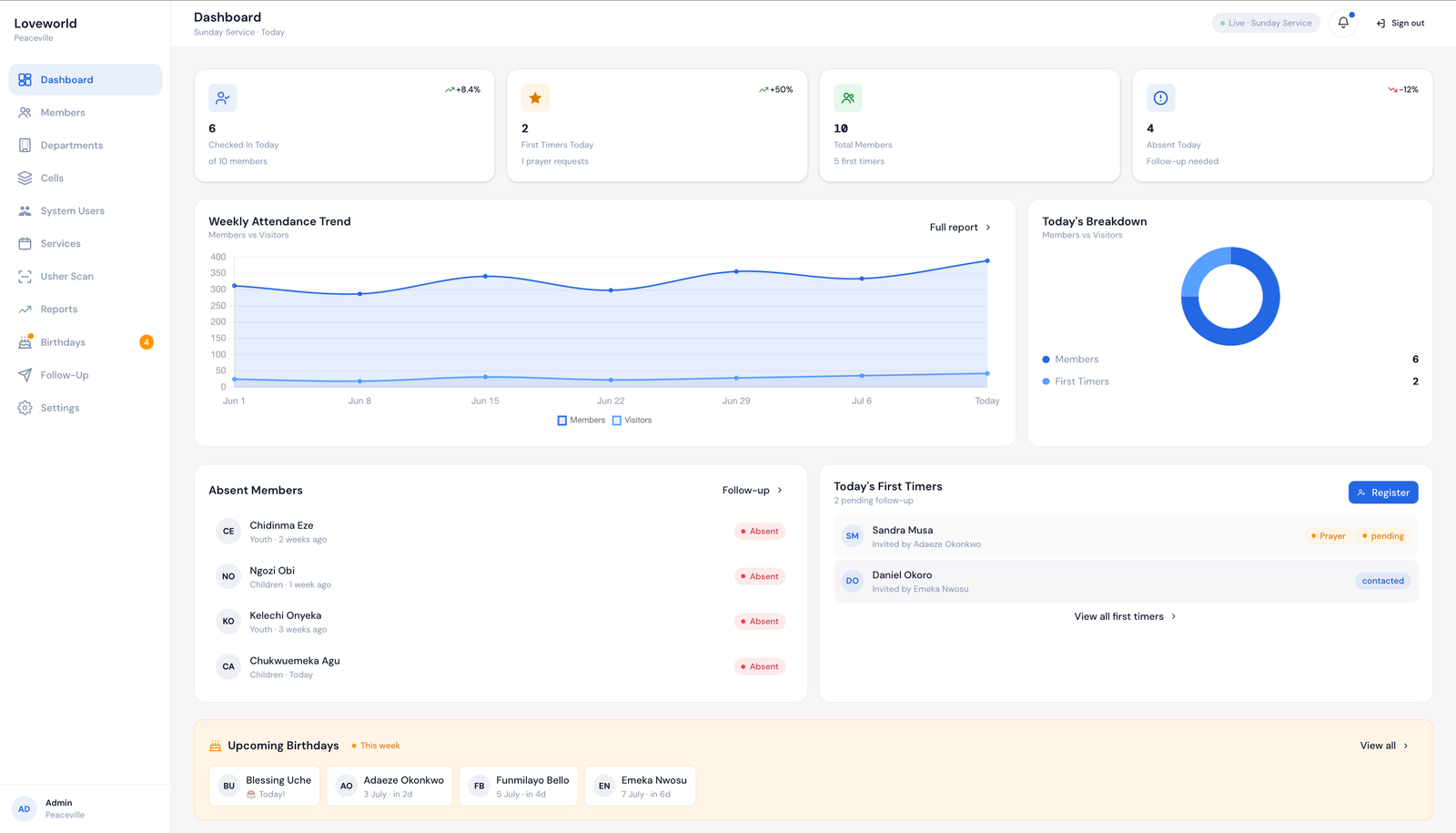Click the Checked In Today user icon
The image size is (1456, 833).
(x=223, y=97)
